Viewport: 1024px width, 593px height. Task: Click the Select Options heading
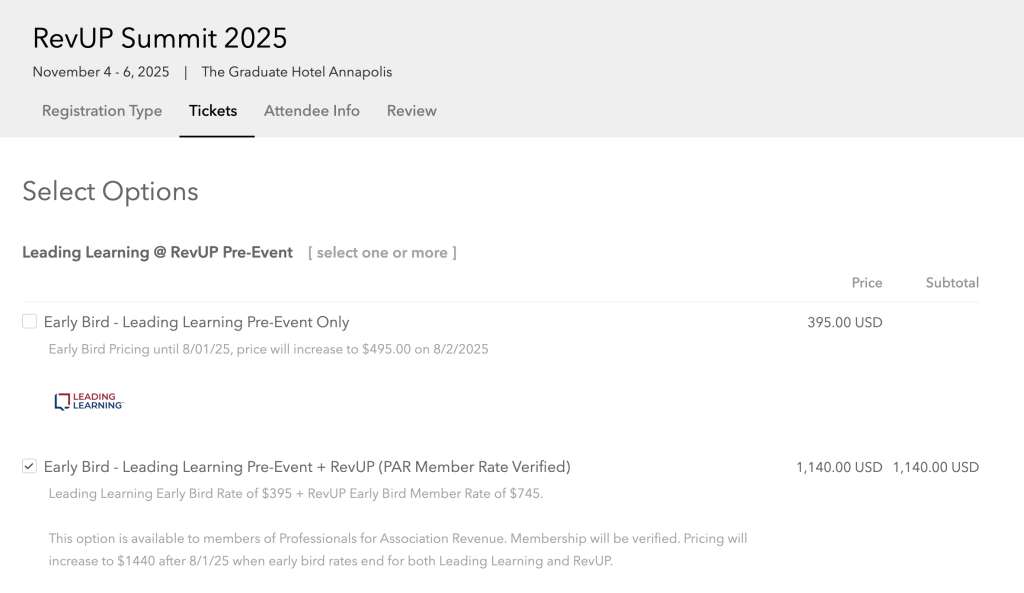111,191
